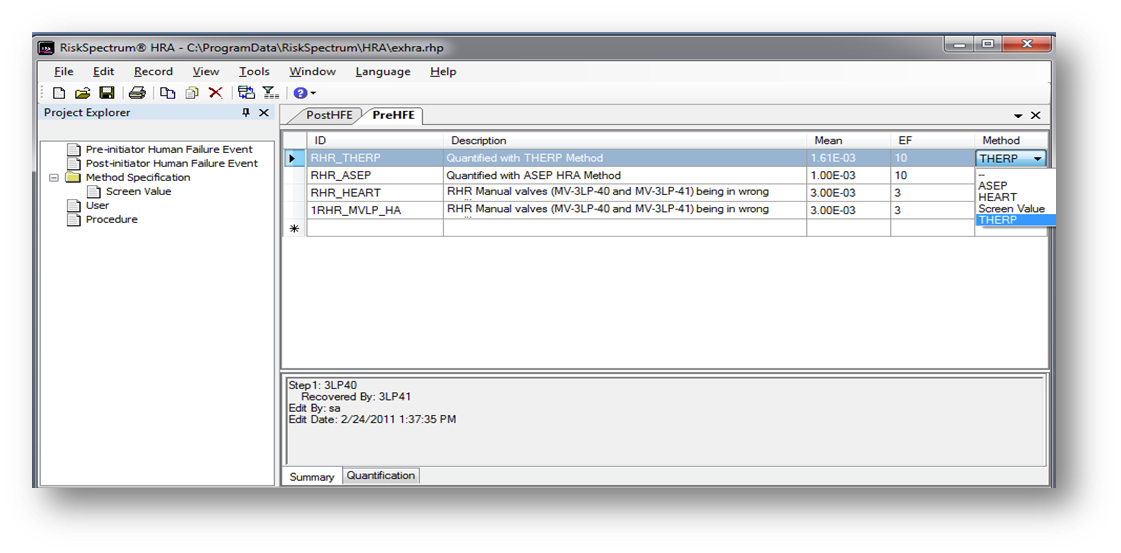Close the Project Explorer panel
Viewport: 1121px width, 553px height.
point(264,113)
